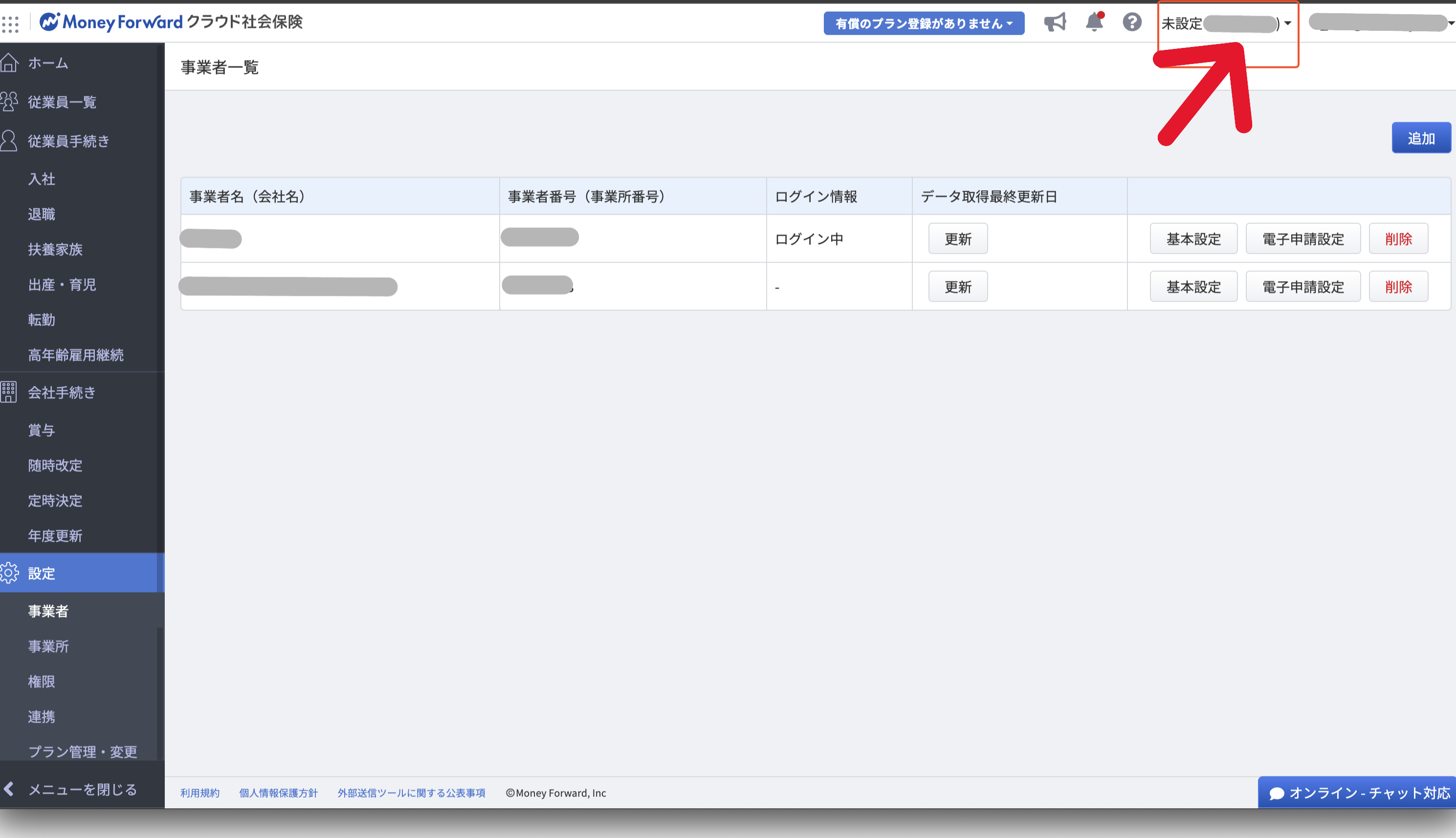
Task: Select 権限 in the settings submenu
Action: 42,681
